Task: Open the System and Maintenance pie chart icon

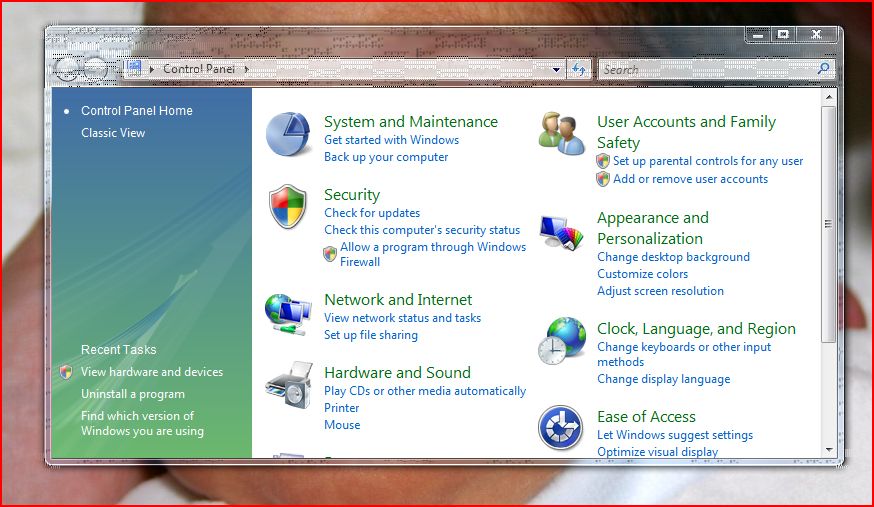Action: 288,134
